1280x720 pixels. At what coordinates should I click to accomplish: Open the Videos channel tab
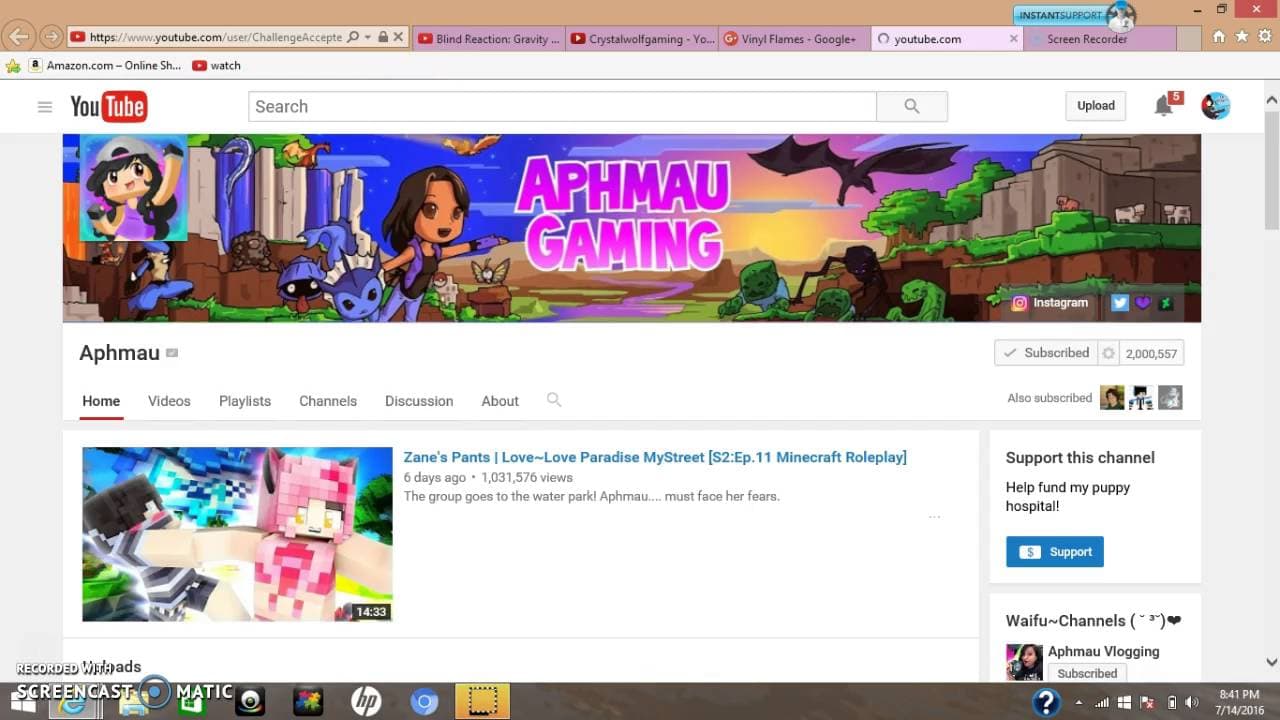tap(169, 401)
